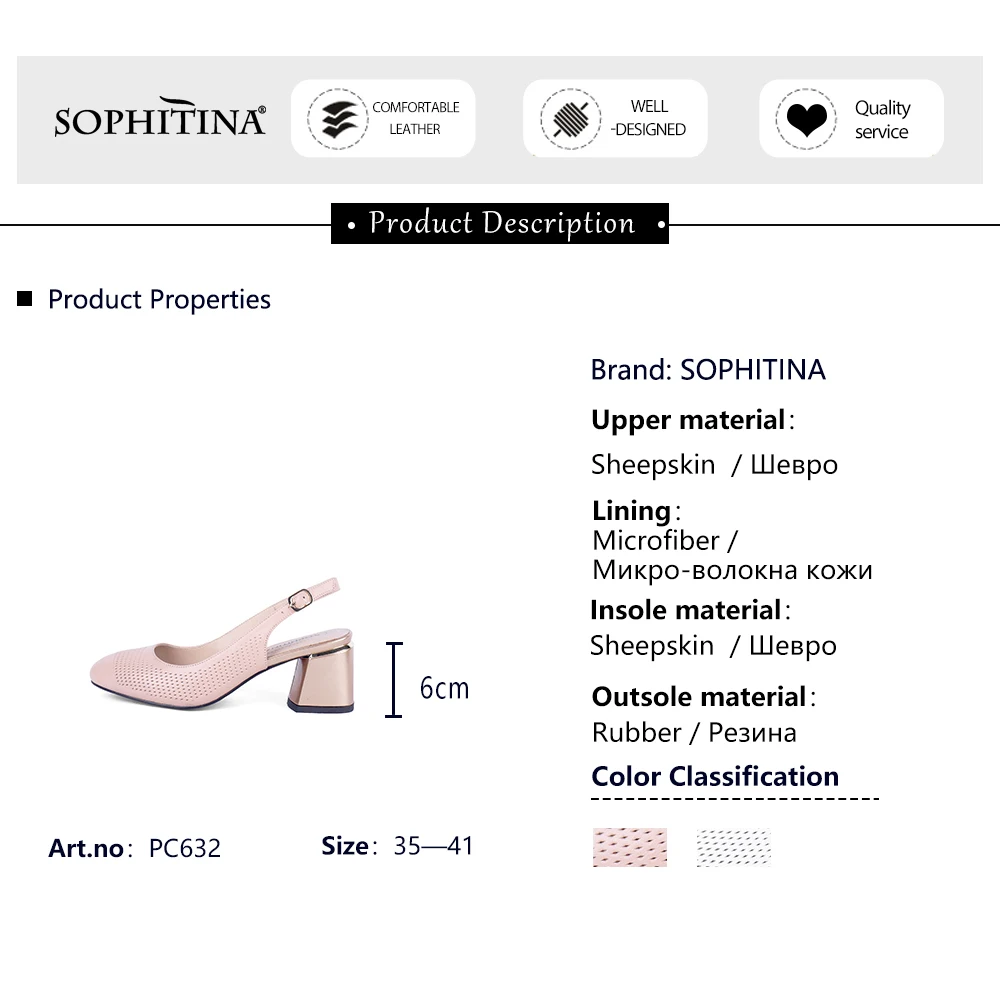Click the Outsole material label
The height and width of the screenshot is (1000, 1000).
(x=699, y=696)
